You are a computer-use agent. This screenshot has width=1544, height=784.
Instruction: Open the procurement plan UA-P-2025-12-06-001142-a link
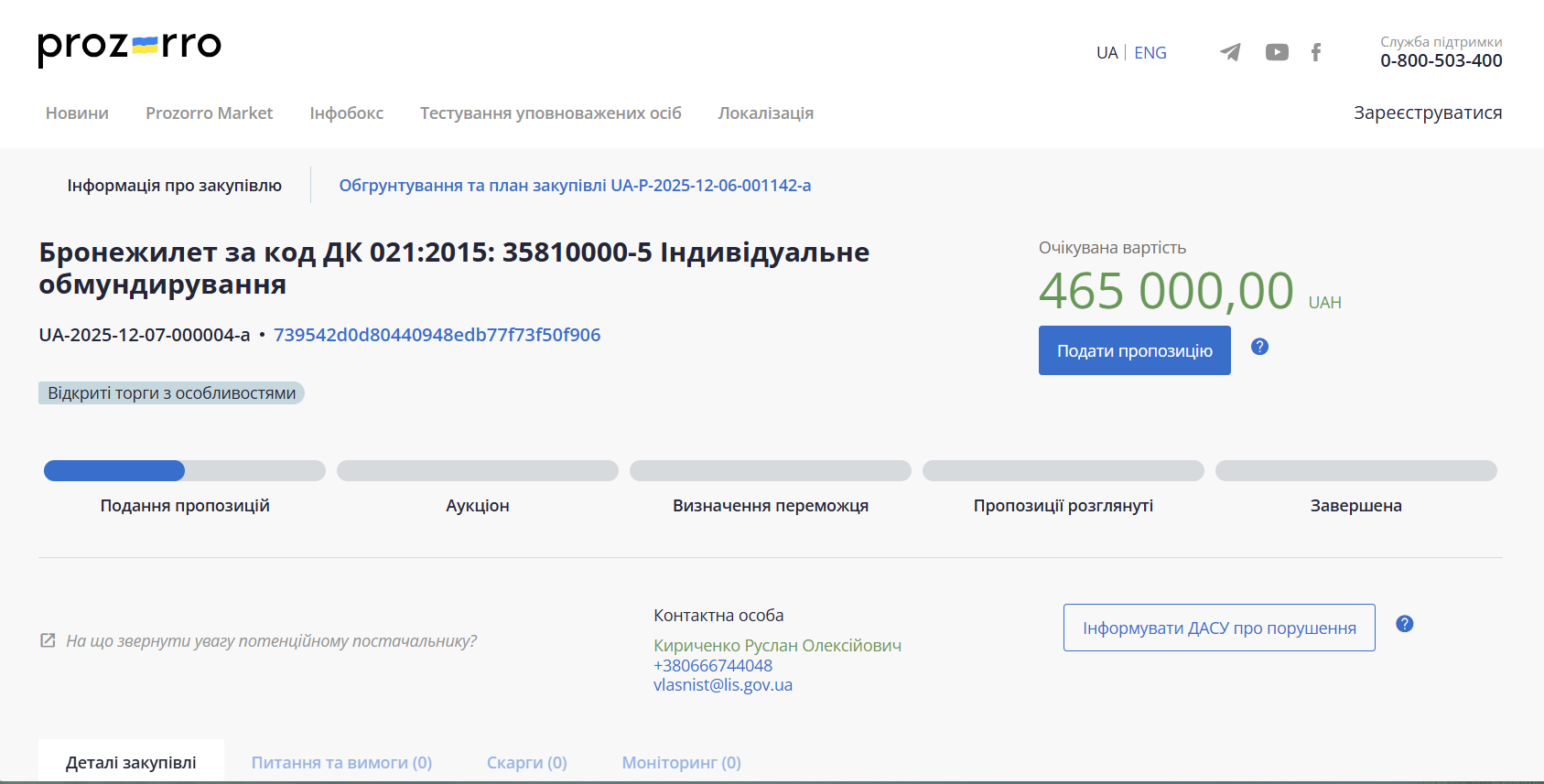[x=575, y=186]
